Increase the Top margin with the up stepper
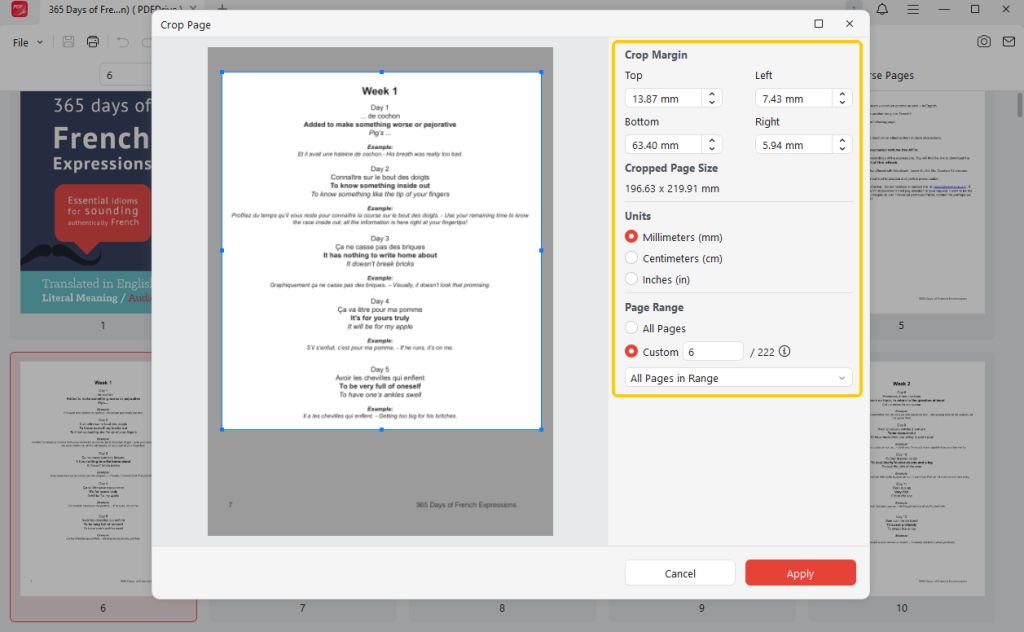 [711, 93]
